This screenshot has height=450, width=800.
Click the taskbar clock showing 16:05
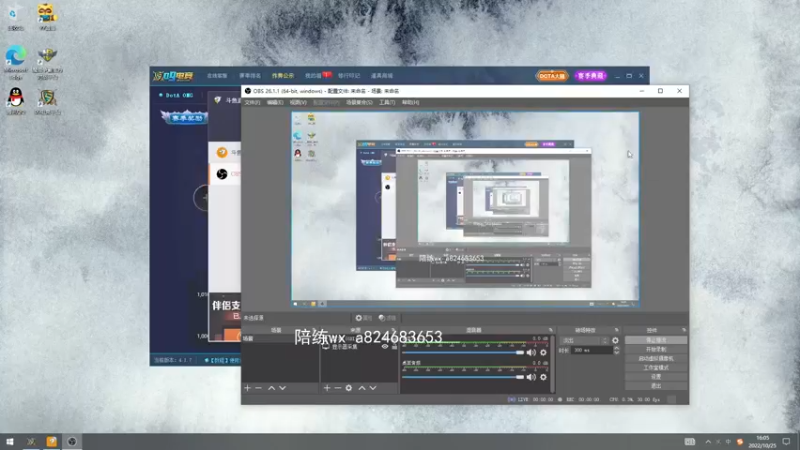tap(763, 442)
